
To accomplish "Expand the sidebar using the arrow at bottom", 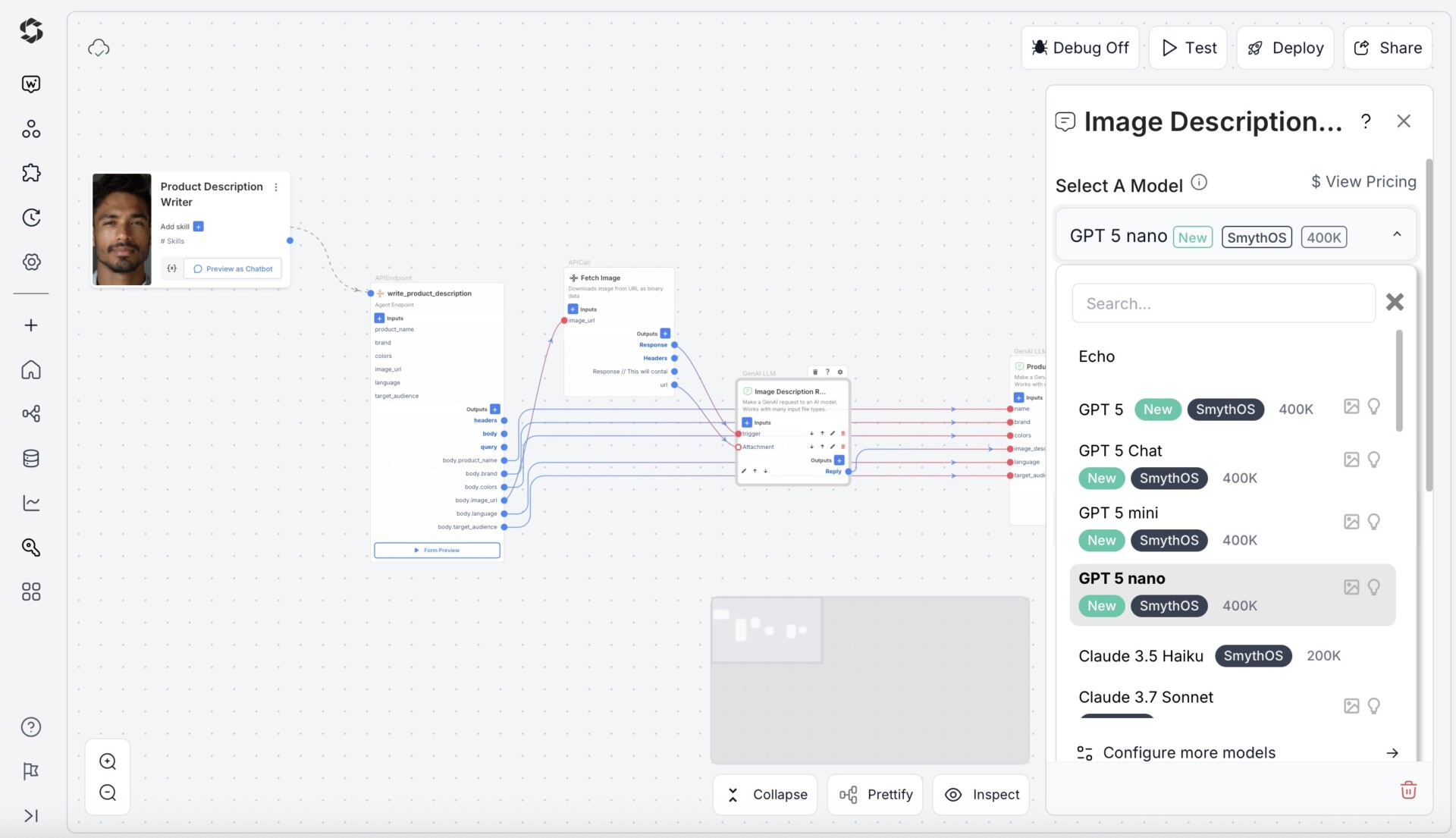I will tap(31, 817).
